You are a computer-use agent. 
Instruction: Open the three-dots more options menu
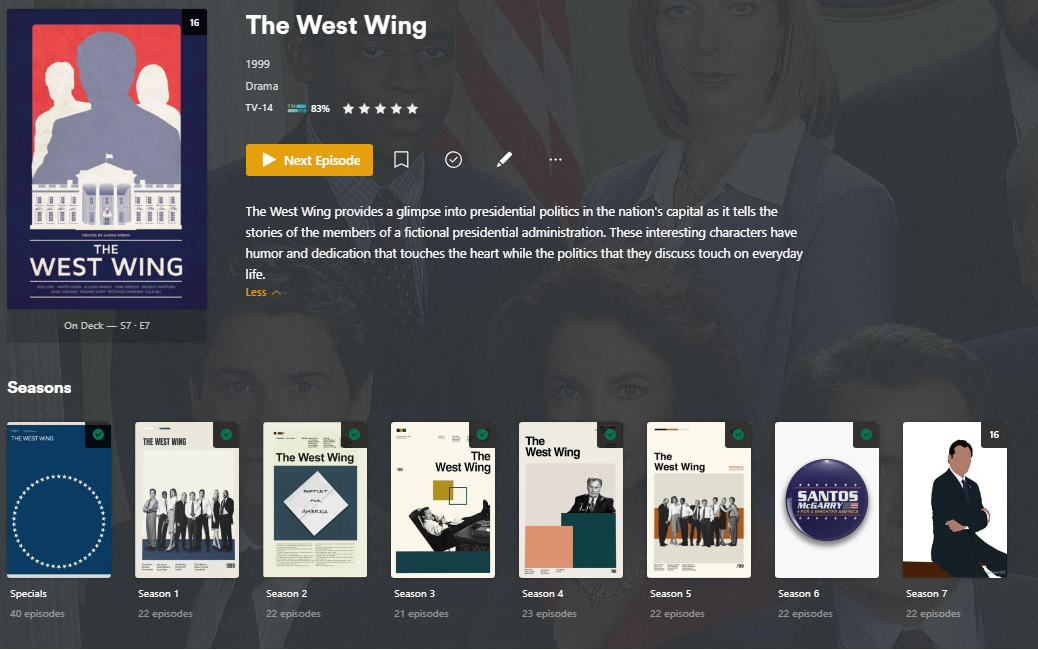[555, 160]
